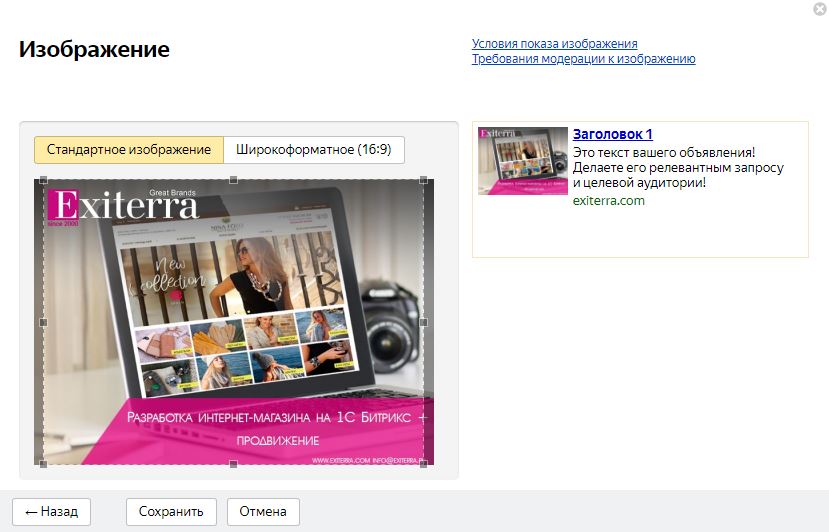Click the top-center crop handle

(233, 181)
